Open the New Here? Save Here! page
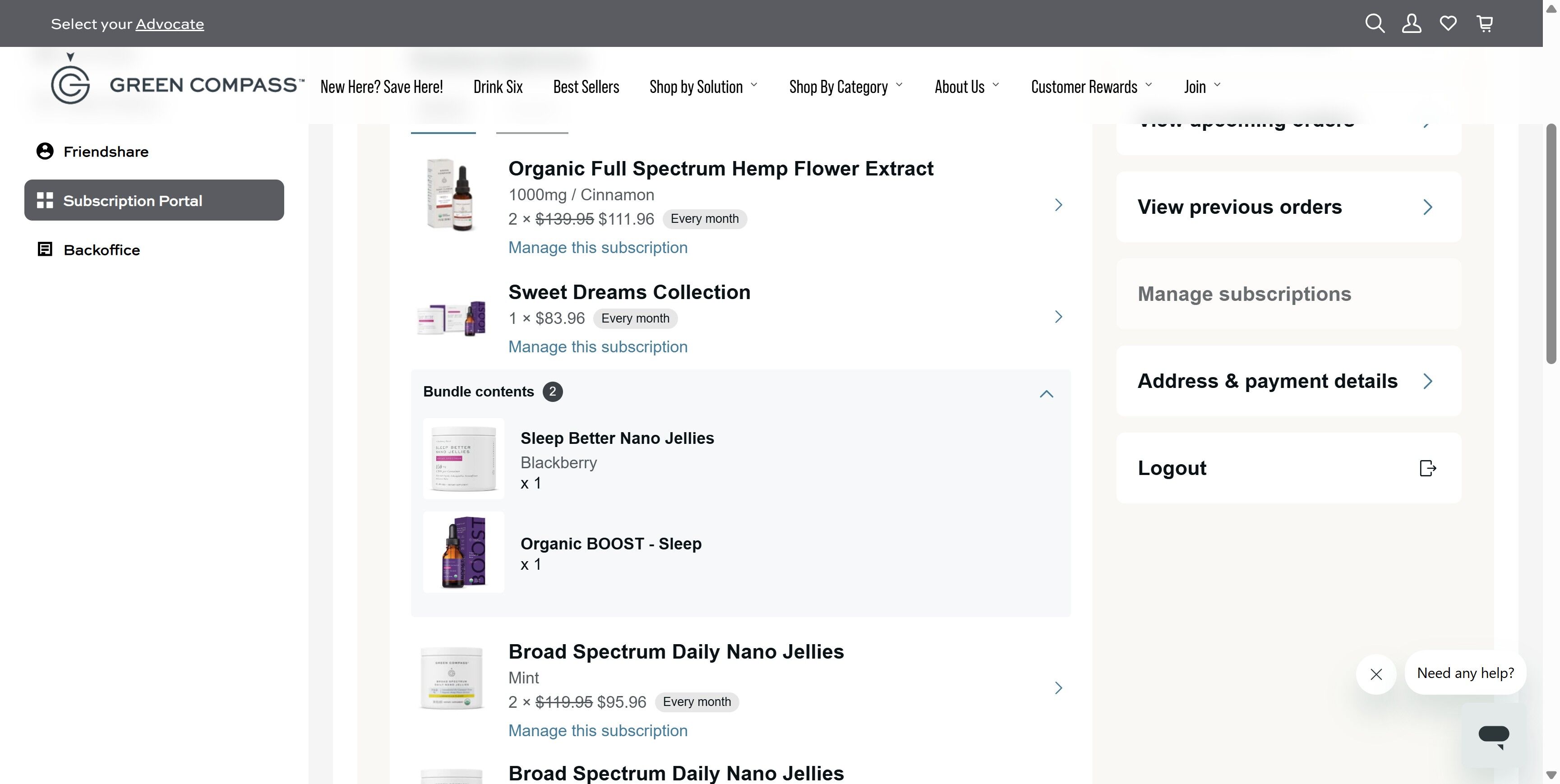Viewport: 1560px width, 784px height. (x=382, y=87)
